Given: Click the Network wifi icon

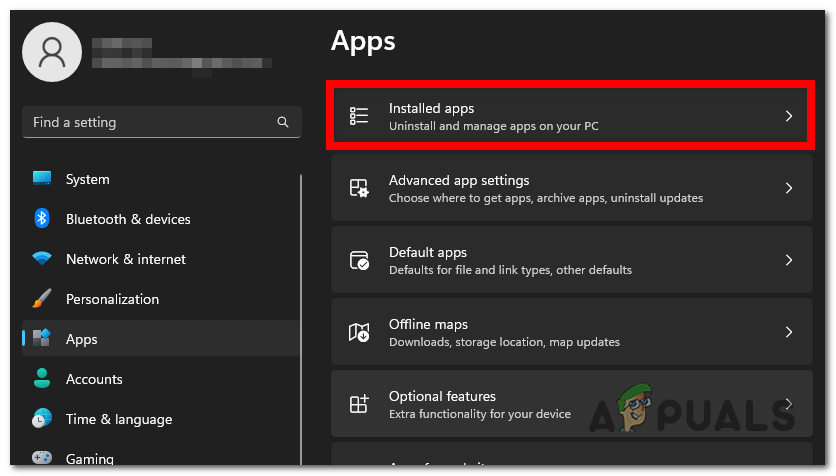Looking at the screenshot, I should 42,259.
